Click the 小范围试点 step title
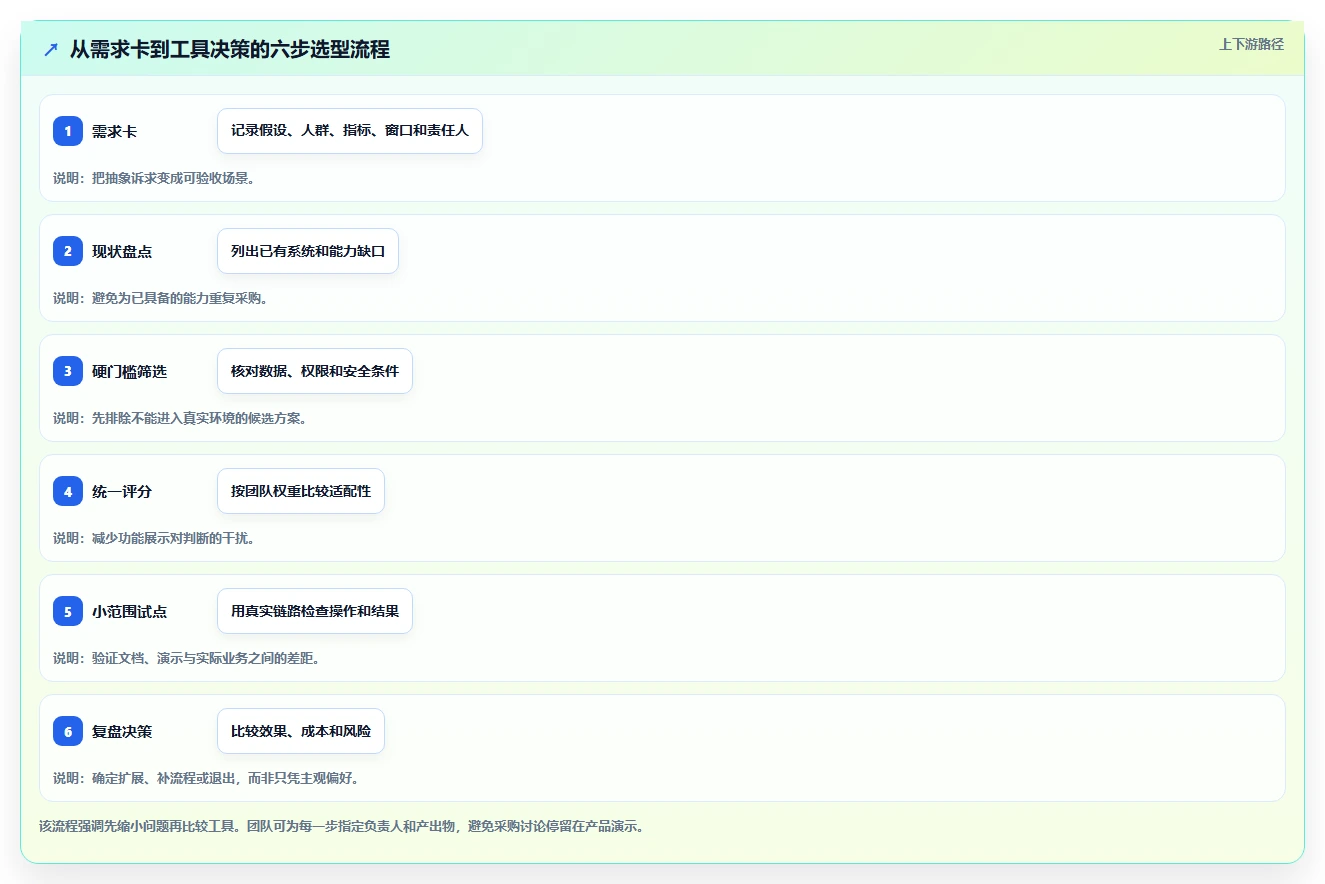 pos(129,611)
